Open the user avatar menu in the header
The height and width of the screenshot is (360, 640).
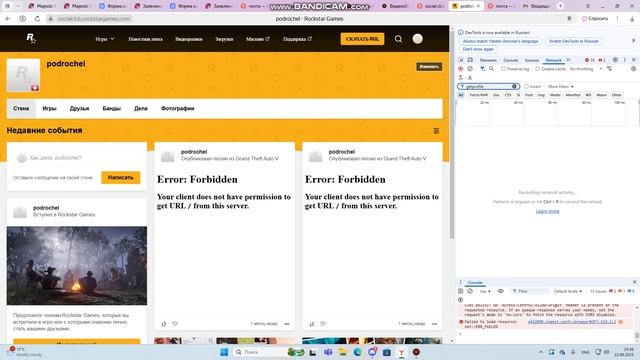coord(417,39)
